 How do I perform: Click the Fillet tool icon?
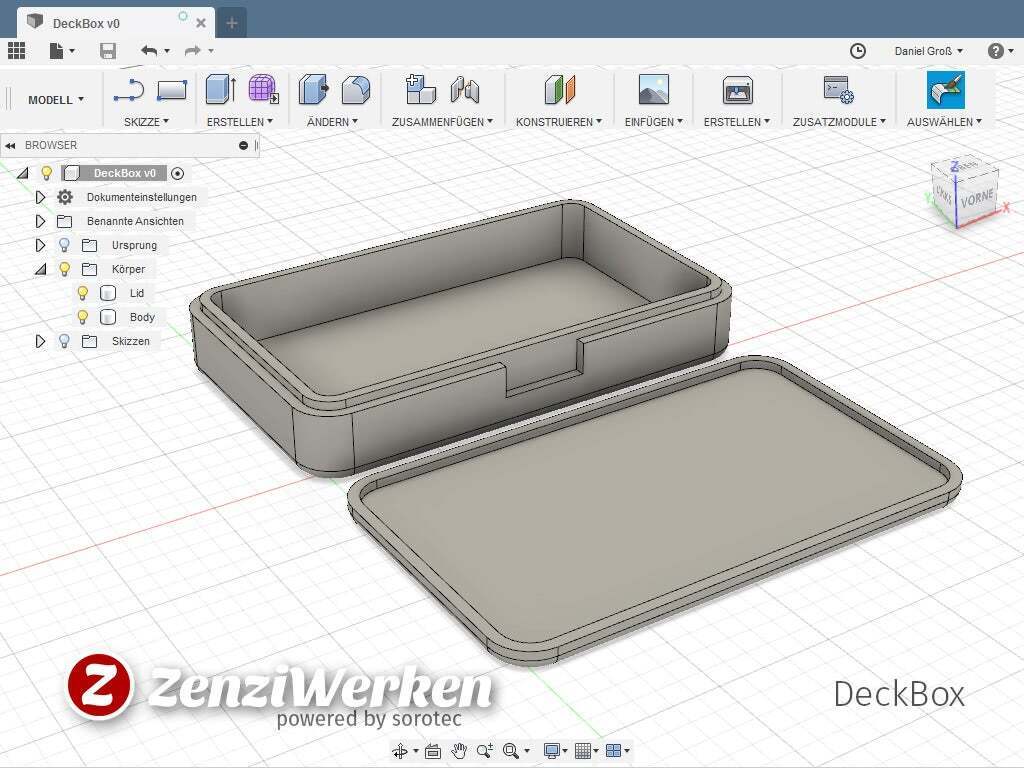pyautogui.click(x=354, y=88)
